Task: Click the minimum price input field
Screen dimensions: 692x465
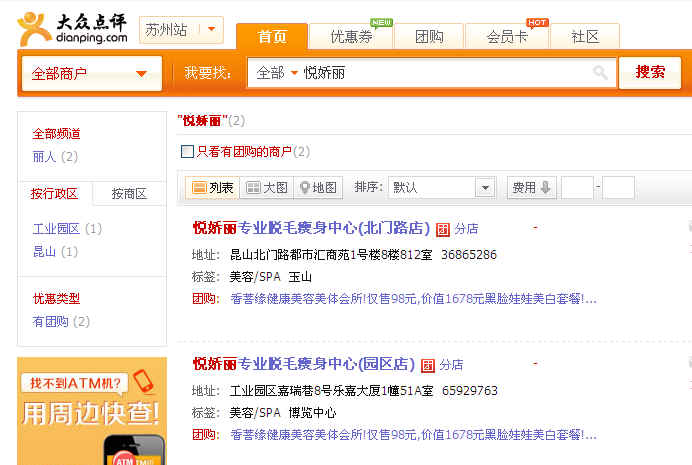Action: [577, 188]
